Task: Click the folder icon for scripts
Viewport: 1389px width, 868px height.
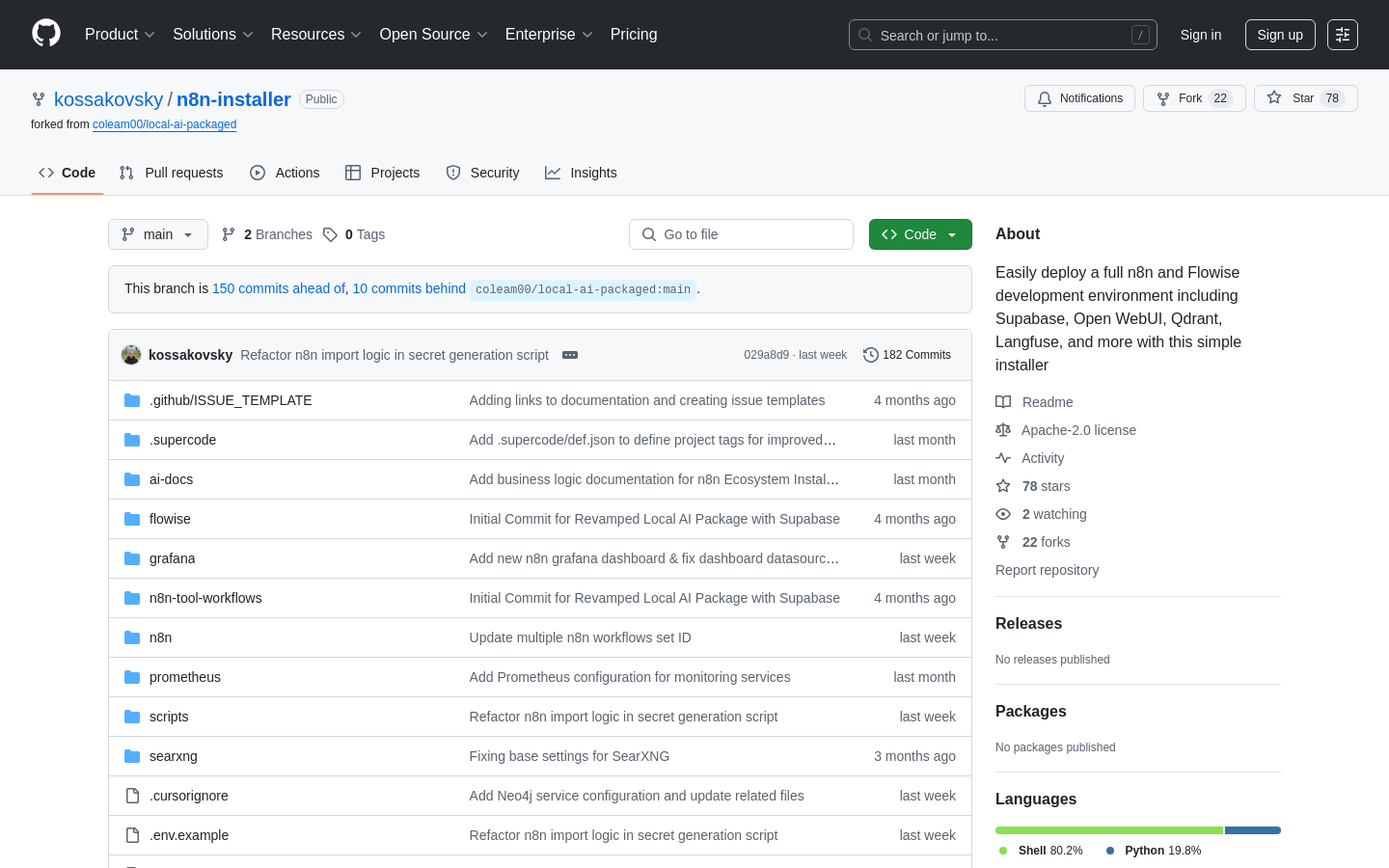Action: click(x=132, y=717)
